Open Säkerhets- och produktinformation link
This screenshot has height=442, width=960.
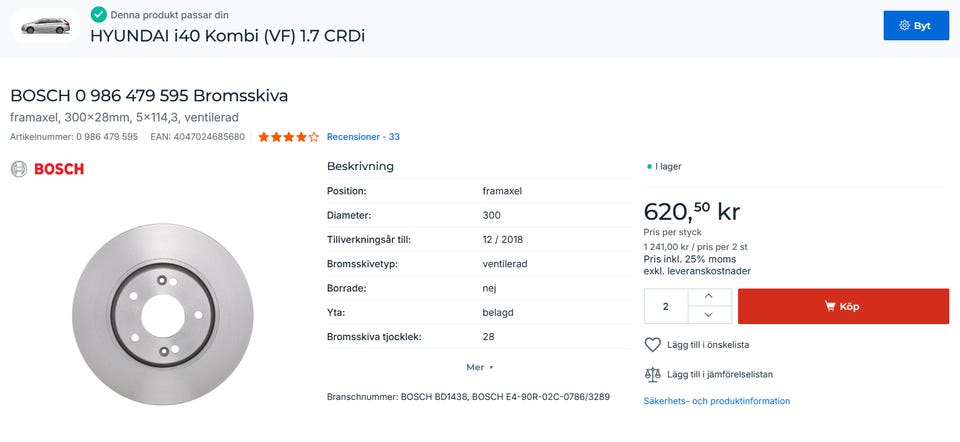click(x=716, y=401)
